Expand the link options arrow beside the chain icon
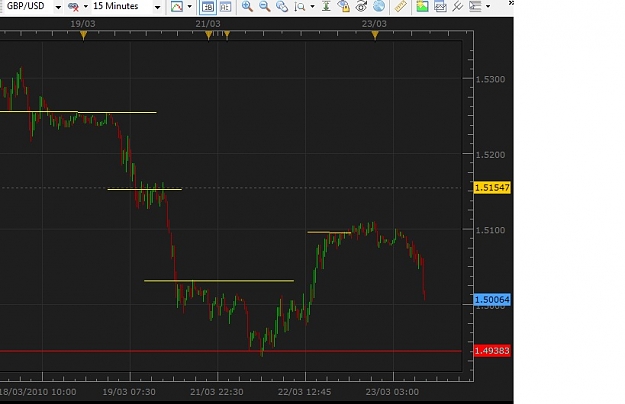This screenshot has height=404, width=625. click(x=85, y=6)
